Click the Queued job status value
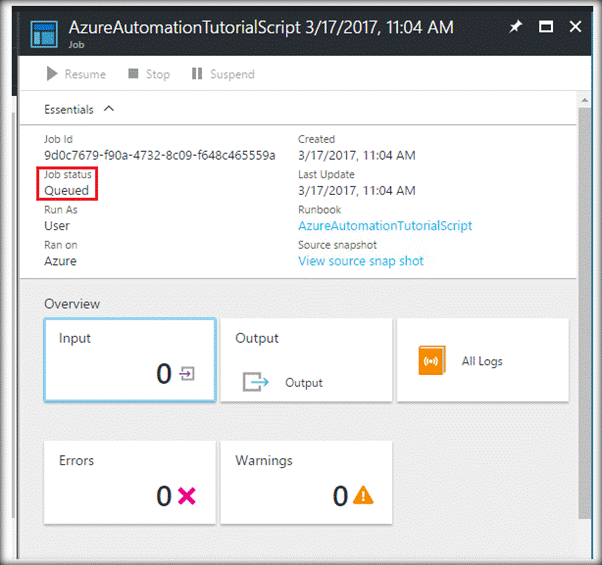The image size is (602, 565). (x=66, y=190)
